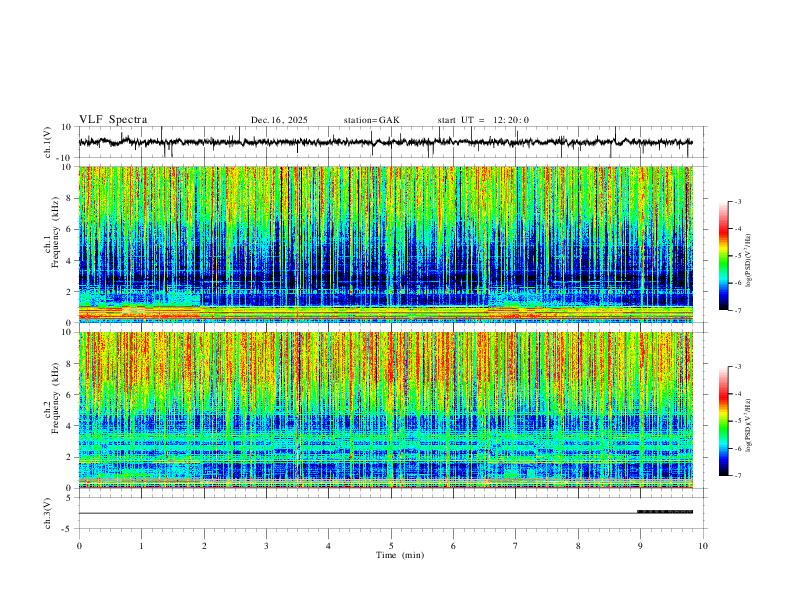Click the ch.1 colorbar "log(PSD)(V²/Hz)" label

click(749, 261)
